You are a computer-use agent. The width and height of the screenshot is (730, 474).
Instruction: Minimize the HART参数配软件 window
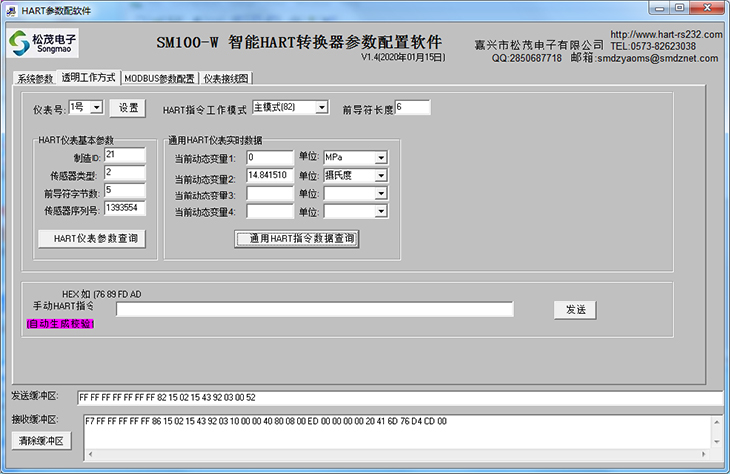coord(659,8)
